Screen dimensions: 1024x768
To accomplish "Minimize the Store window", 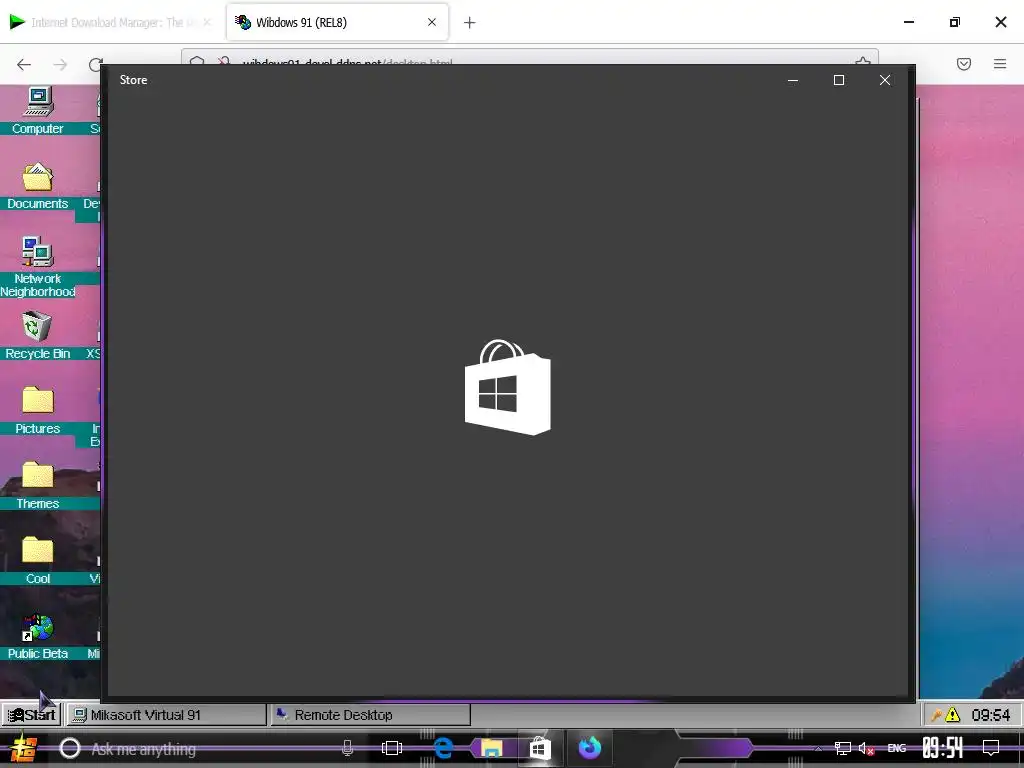I will click(793, 80).
